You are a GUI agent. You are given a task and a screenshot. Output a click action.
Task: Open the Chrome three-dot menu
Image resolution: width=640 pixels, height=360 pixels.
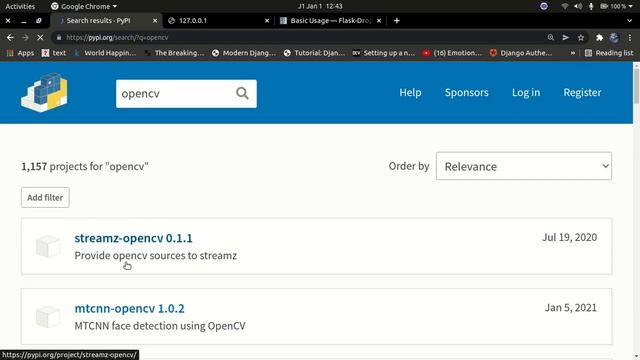click(630, 38)
